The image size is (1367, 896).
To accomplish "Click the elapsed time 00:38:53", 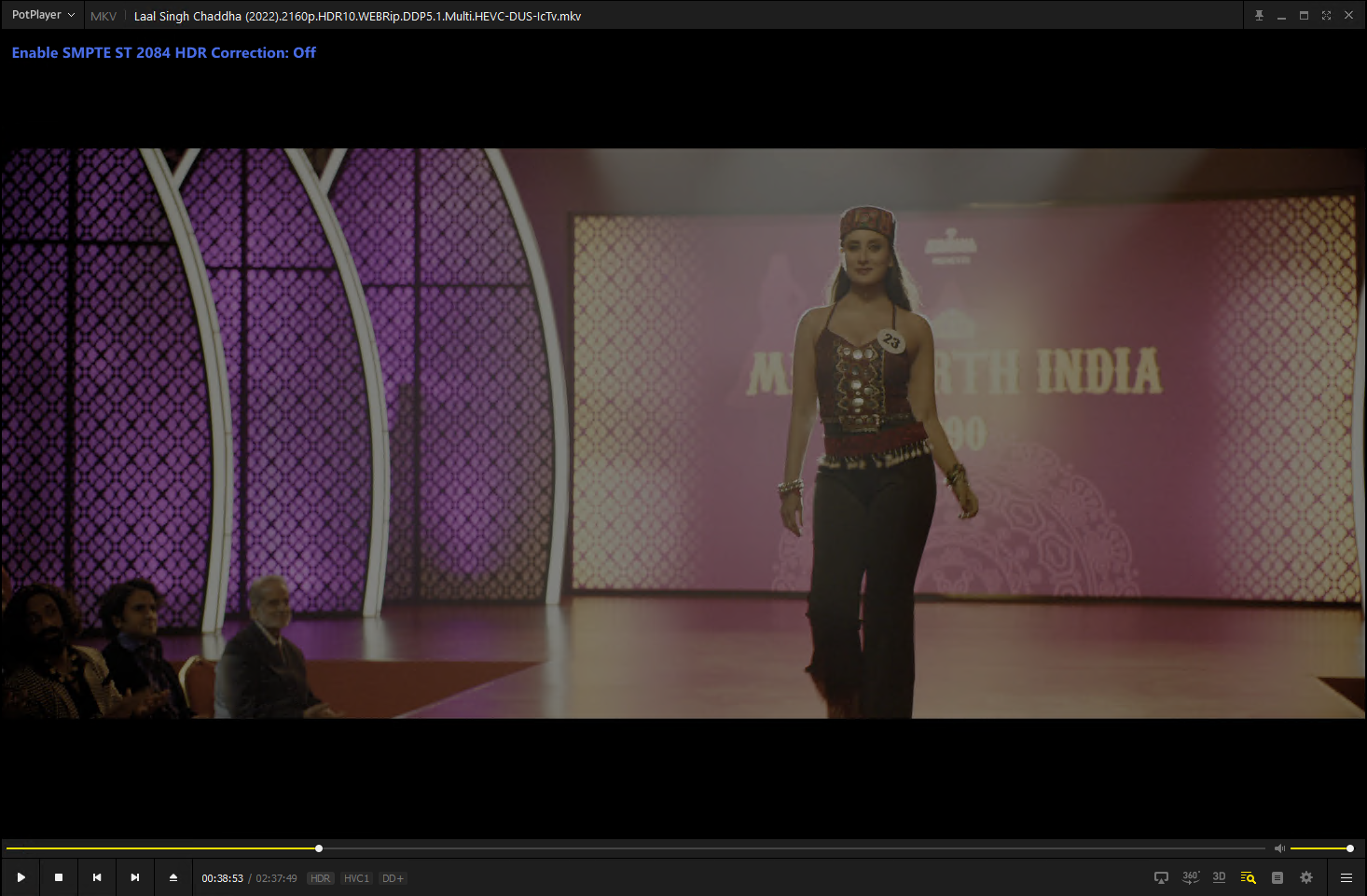I will pyautogui.click(x=222, y=878).
